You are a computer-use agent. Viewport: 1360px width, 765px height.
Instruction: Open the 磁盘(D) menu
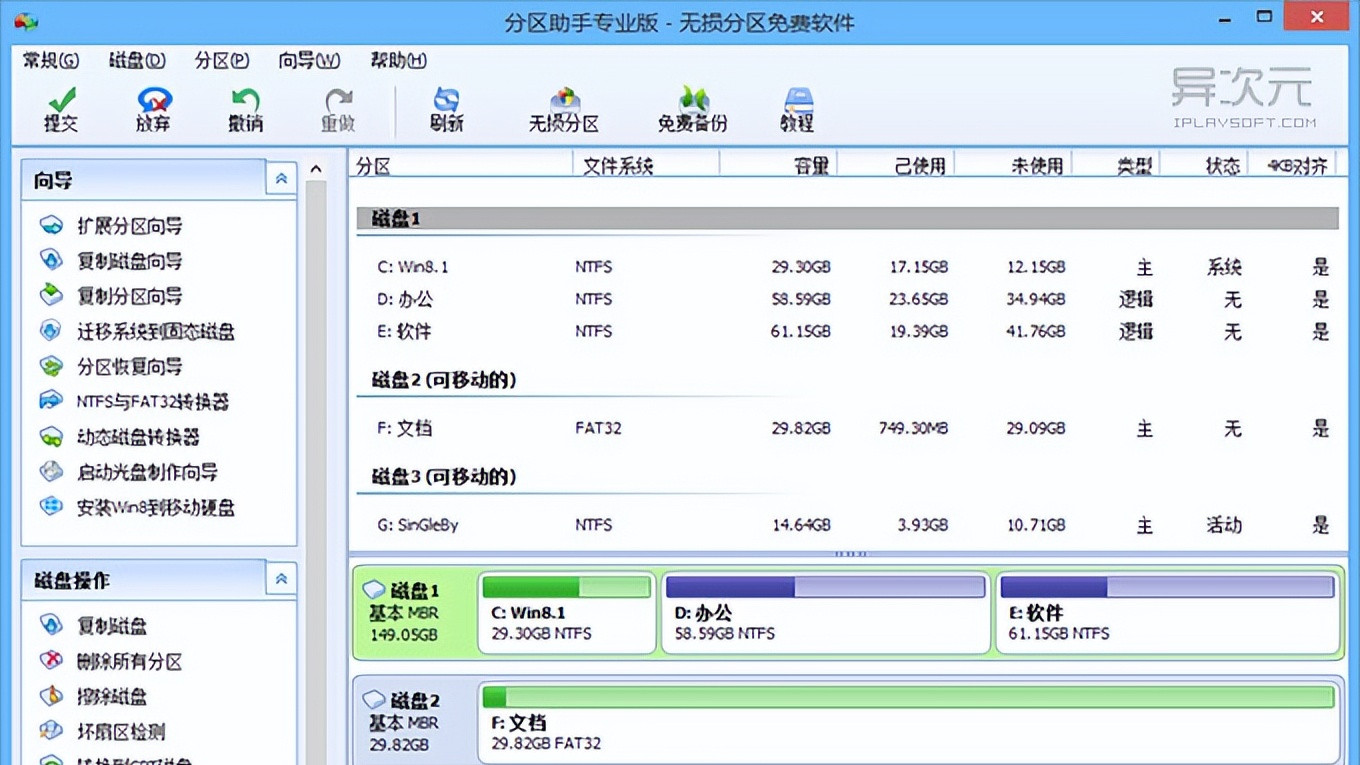(135, 60)
